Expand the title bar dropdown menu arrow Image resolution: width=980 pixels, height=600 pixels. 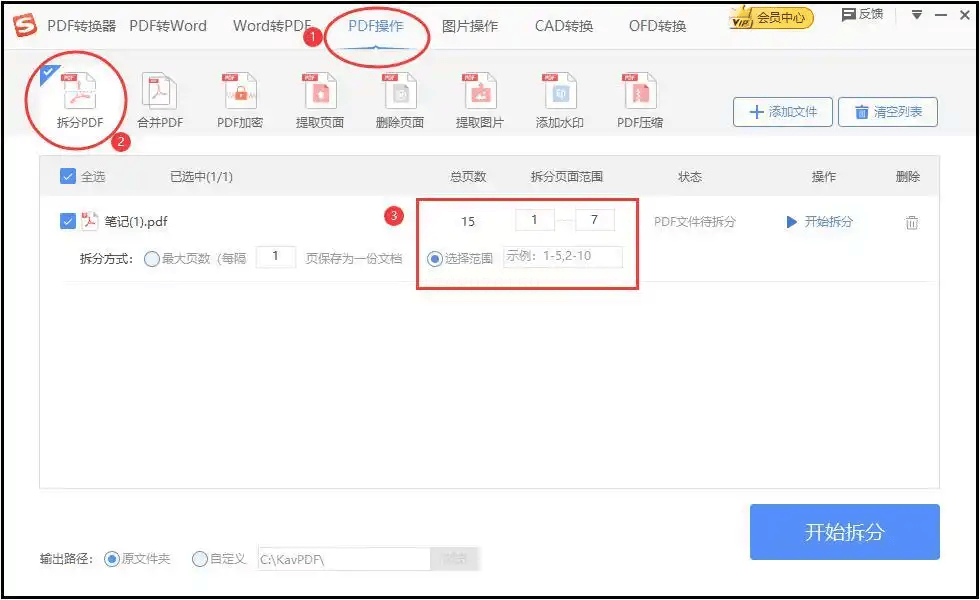(x=916, y=15)
